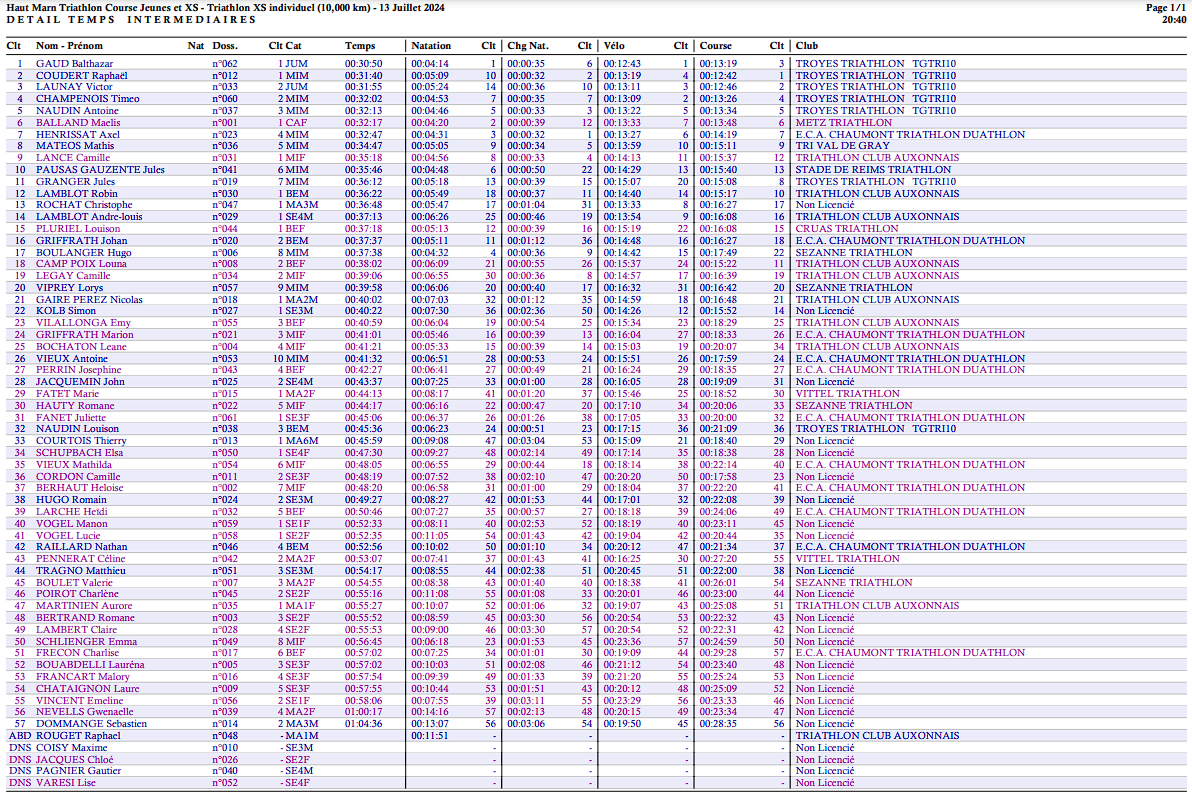Click swim time '00:14:16' of NEVELLS Gwenaelle
Image resolution: width=1192 pixels, height=792 pixels.
[430, 712]
